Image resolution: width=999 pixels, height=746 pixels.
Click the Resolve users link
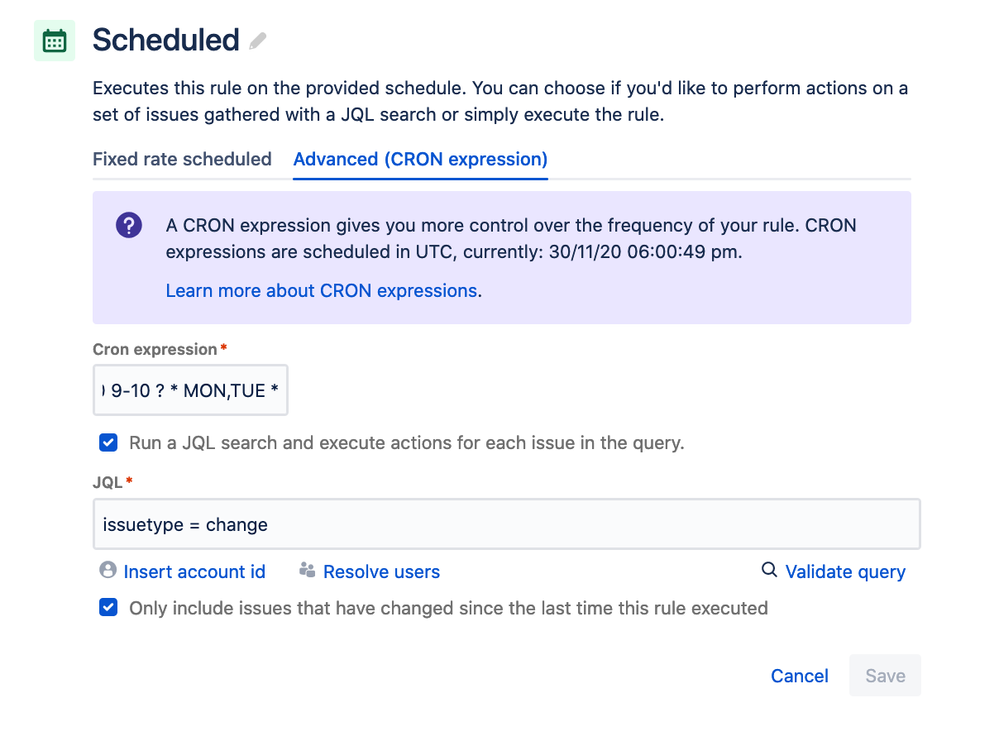381,571
